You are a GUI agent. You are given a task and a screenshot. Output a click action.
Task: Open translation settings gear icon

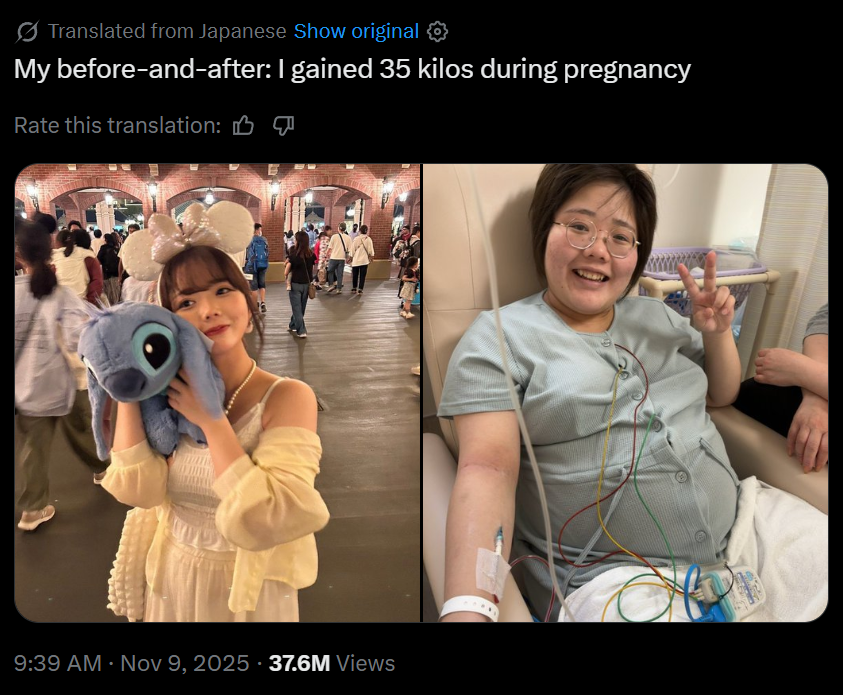point(437,32)
